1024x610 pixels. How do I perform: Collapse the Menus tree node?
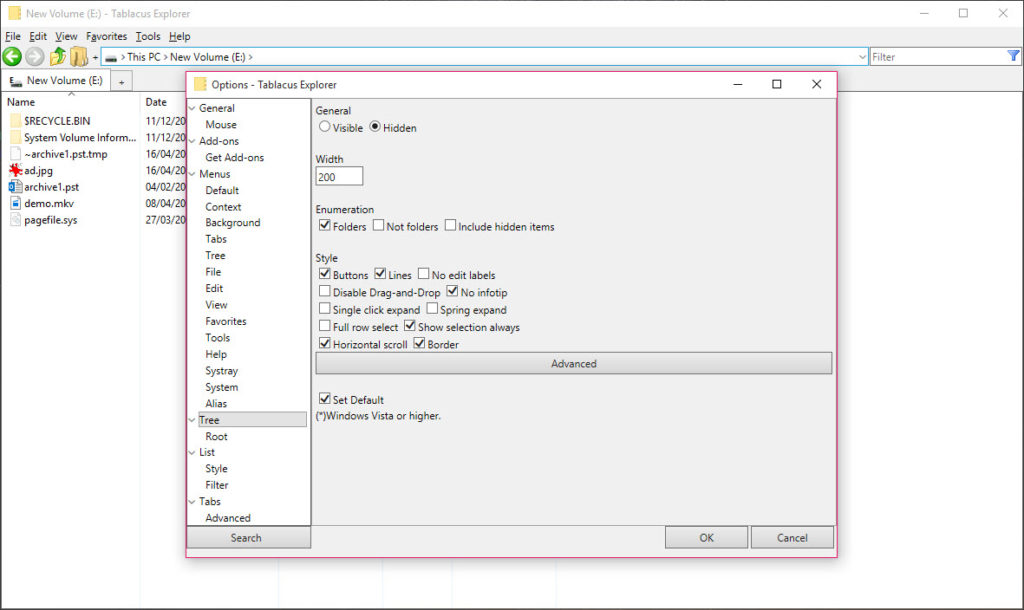tap(192, 174)
